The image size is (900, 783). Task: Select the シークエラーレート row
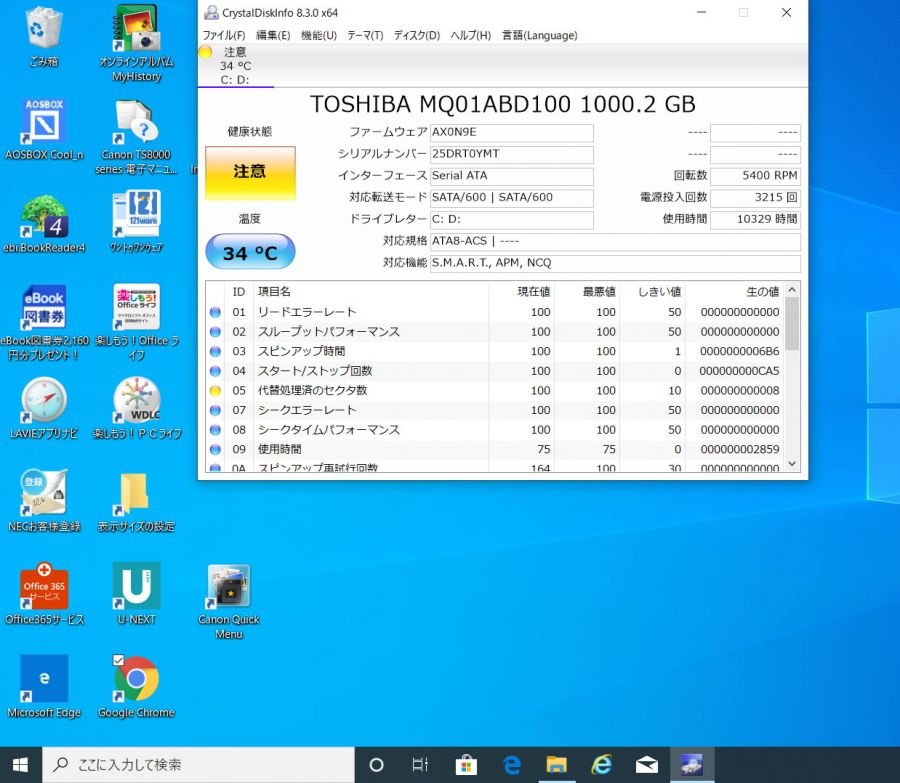495,410
